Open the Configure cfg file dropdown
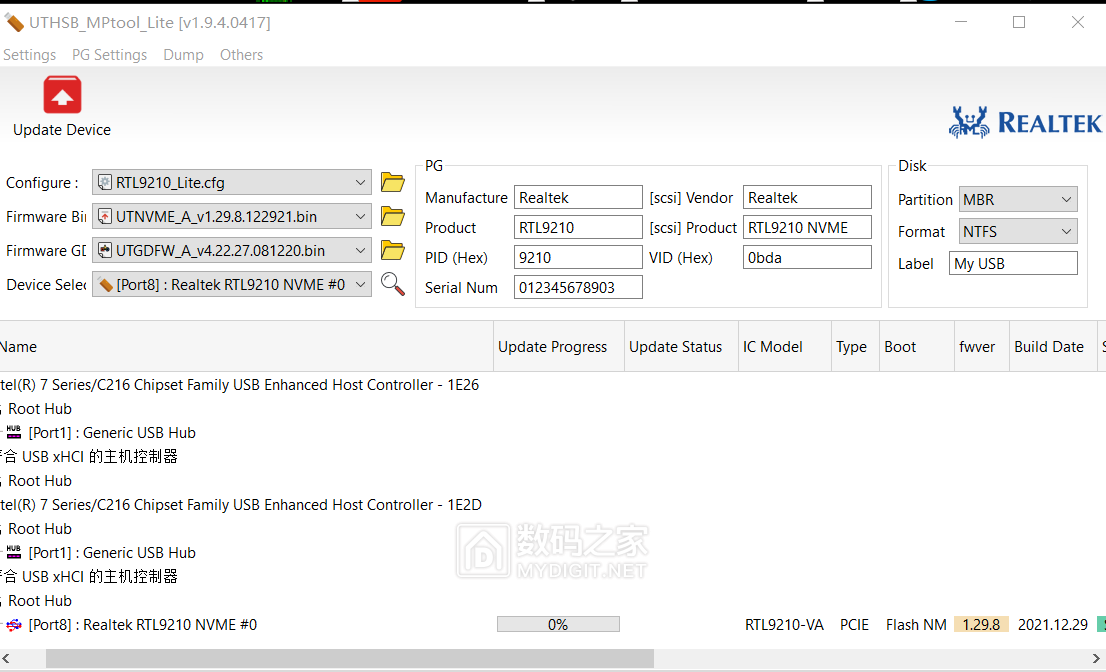 (362, 182)
